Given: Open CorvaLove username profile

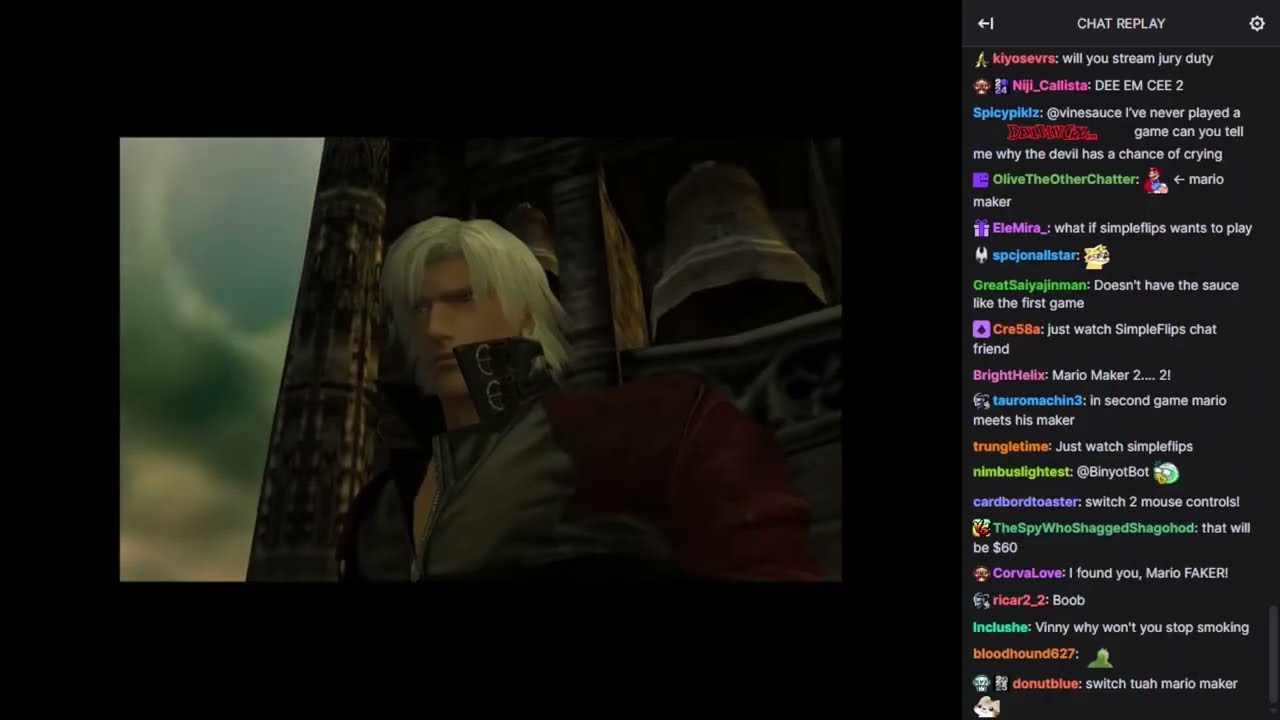Looking at the screenshot, I should pyautogui.click(x=1027, y=574).
